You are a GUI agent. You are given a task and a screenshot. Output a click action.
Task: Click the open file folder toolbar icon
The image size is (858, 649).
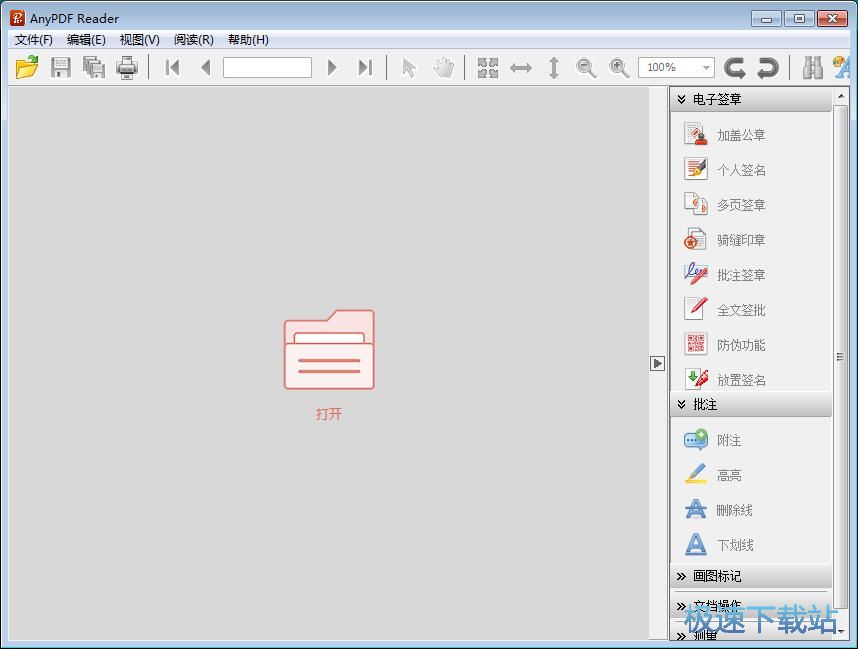[x=27, y=67]
